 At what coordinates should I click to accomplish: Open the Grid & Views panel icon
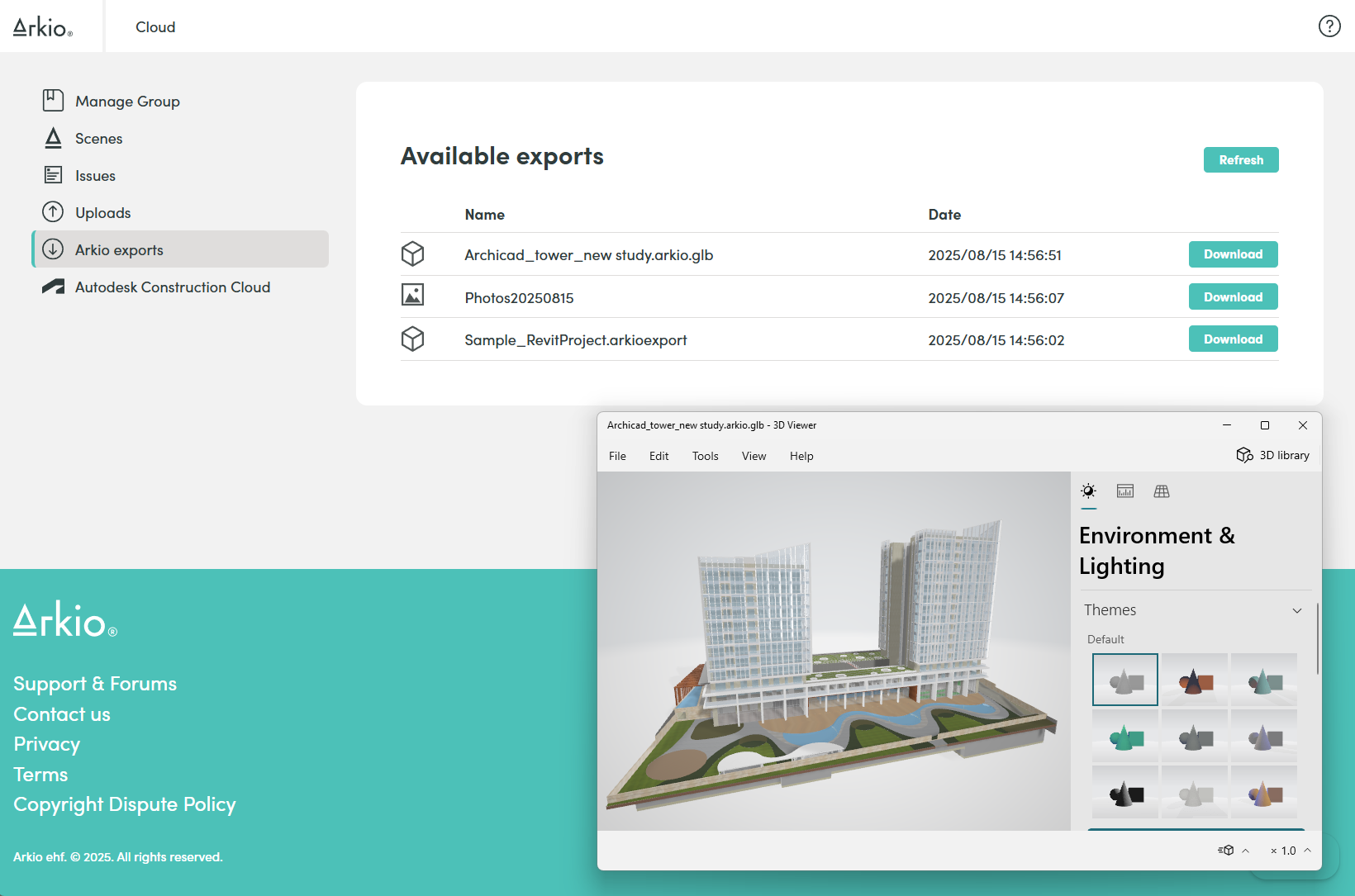click(1162, 491)
